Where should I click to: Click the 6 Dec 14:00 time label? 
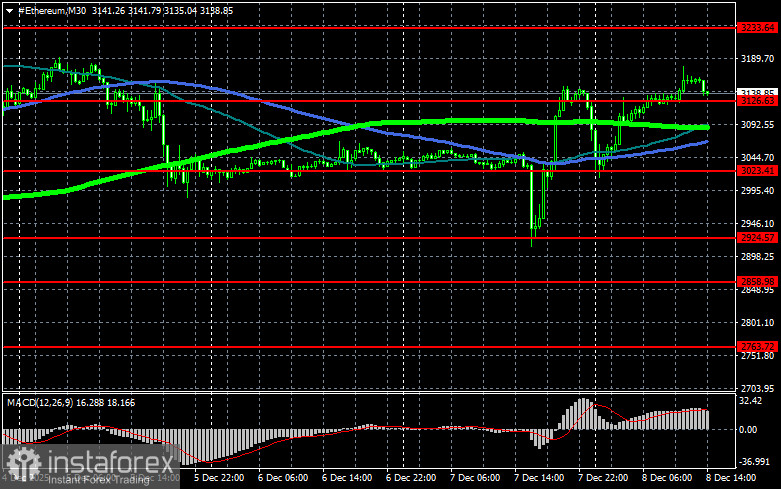tap(347, 478)
